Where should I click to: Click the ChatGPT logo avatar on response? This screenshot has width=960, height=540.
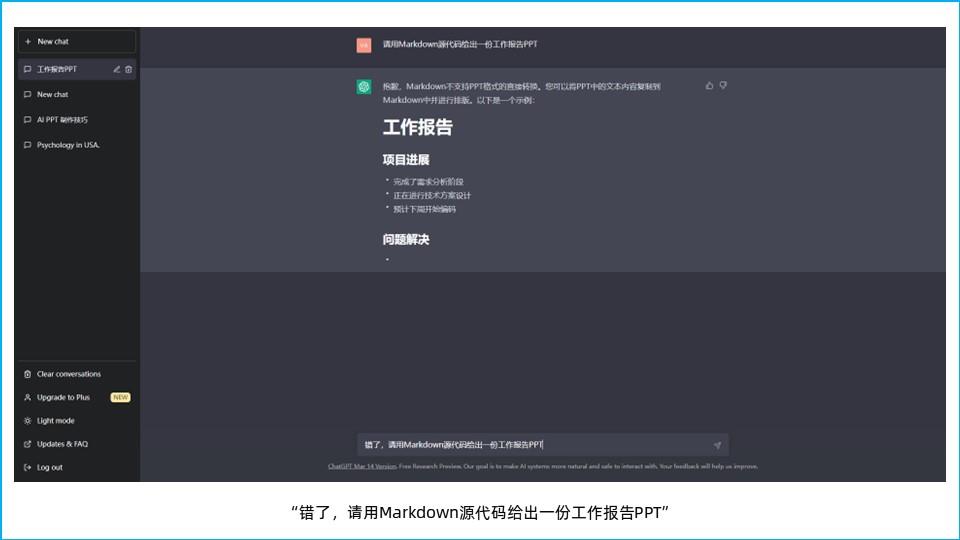point(364,87)
